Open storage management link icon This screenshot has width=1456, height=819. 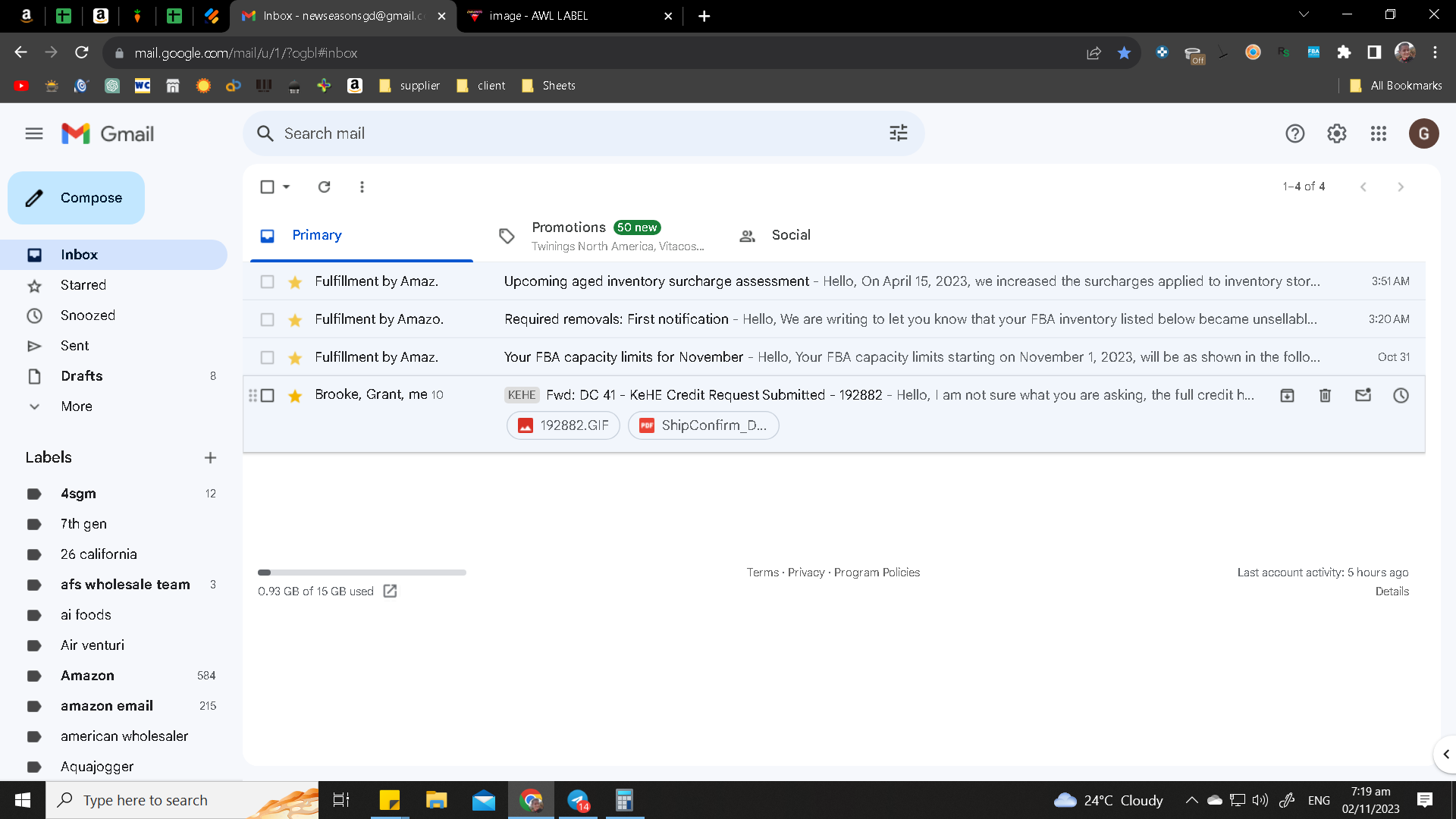(x=390, y=591)
